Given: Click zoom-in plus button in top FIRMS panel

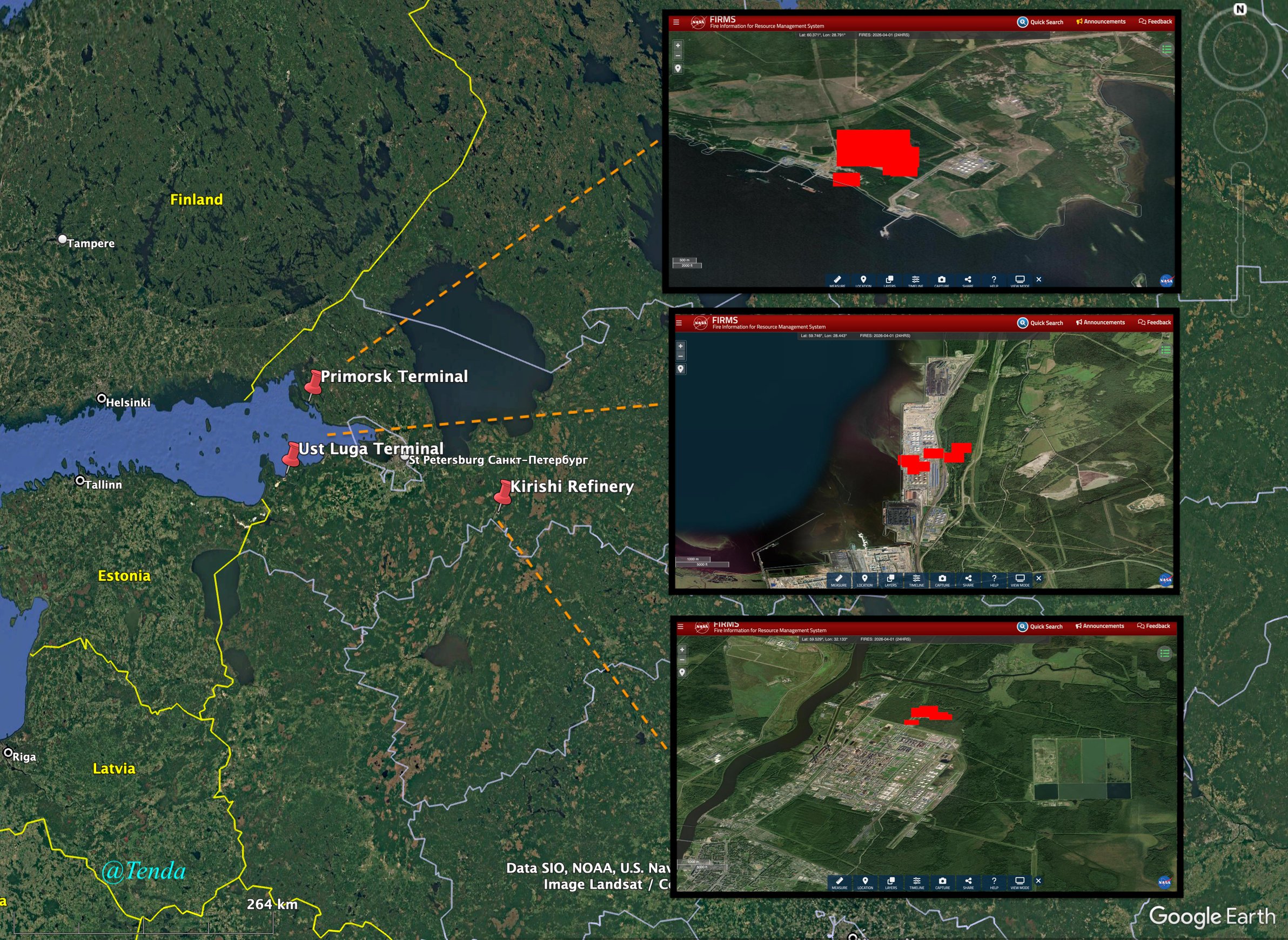Looking at the screenshot, I should pos(677,45).
